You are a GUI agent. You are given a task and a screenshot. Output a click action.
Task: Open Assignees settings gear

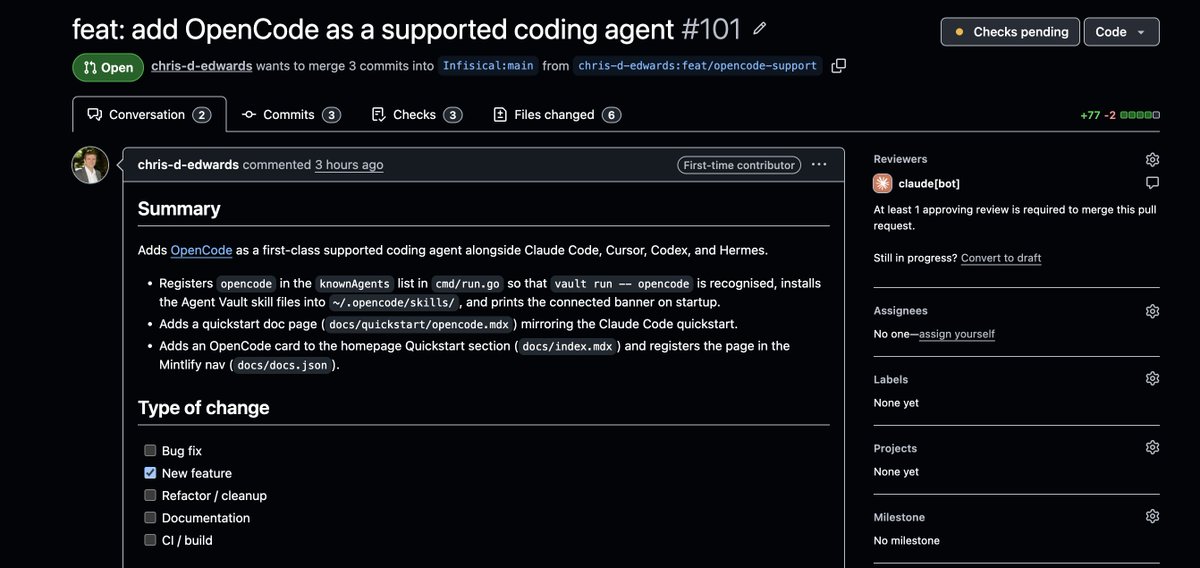pyautogui.click(x=1152, y=311)
